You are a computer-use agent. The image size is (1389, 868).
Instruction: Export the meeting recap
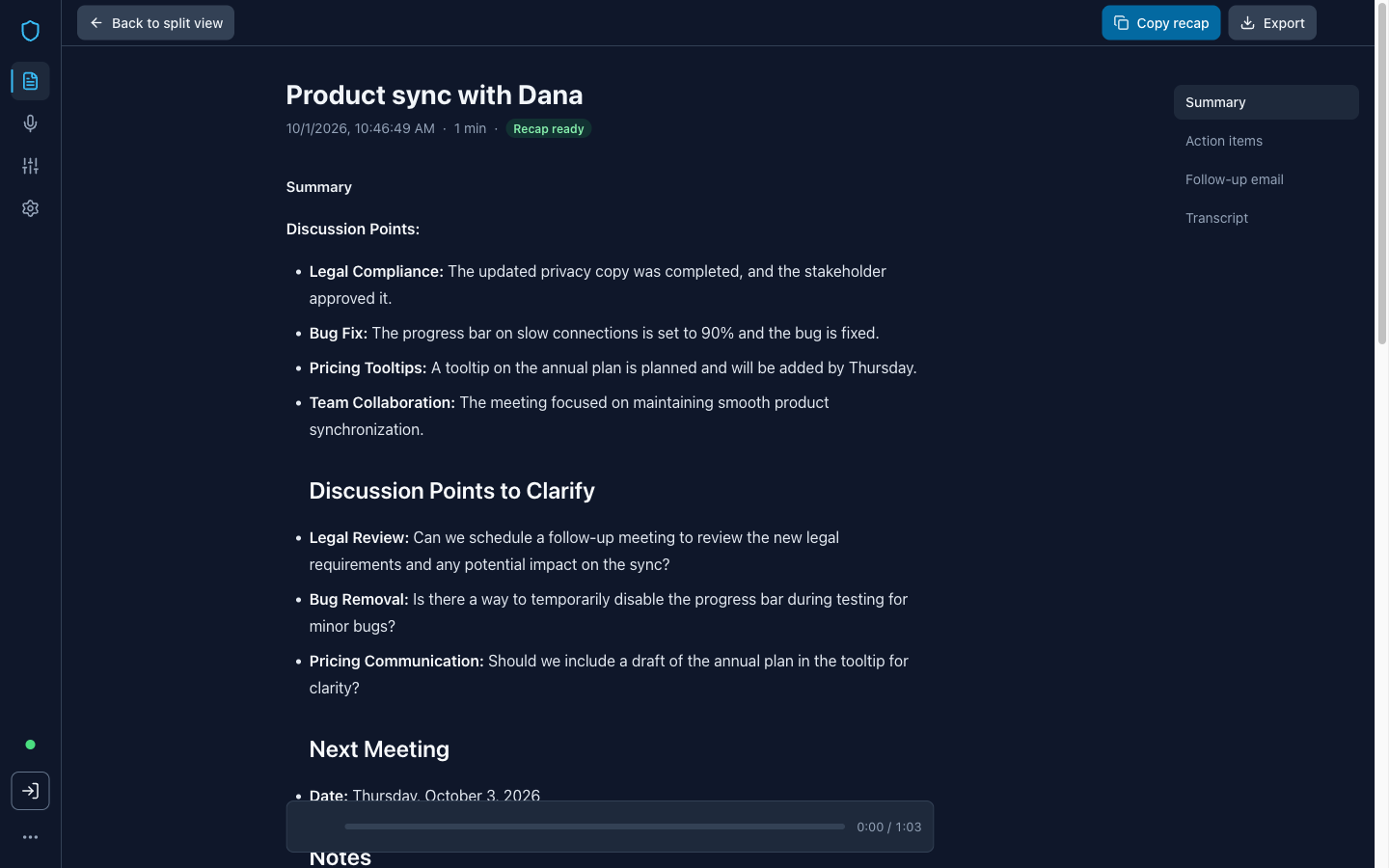pos(1271,23)
